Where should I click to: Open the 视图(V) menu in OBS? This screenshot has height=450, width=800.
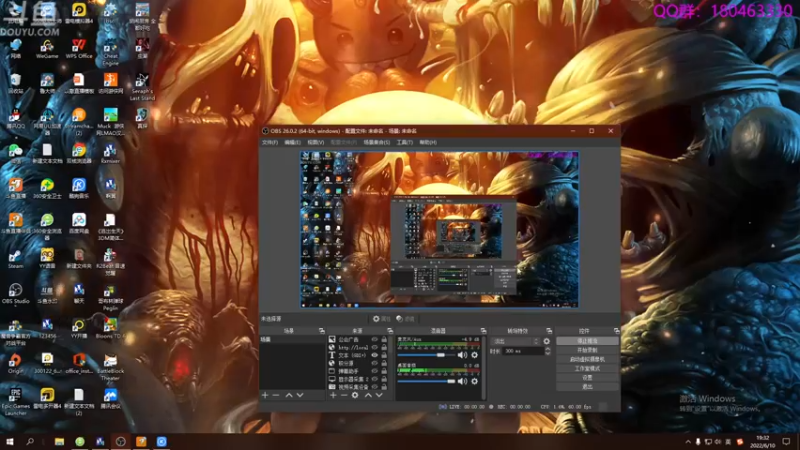point(315,142)
